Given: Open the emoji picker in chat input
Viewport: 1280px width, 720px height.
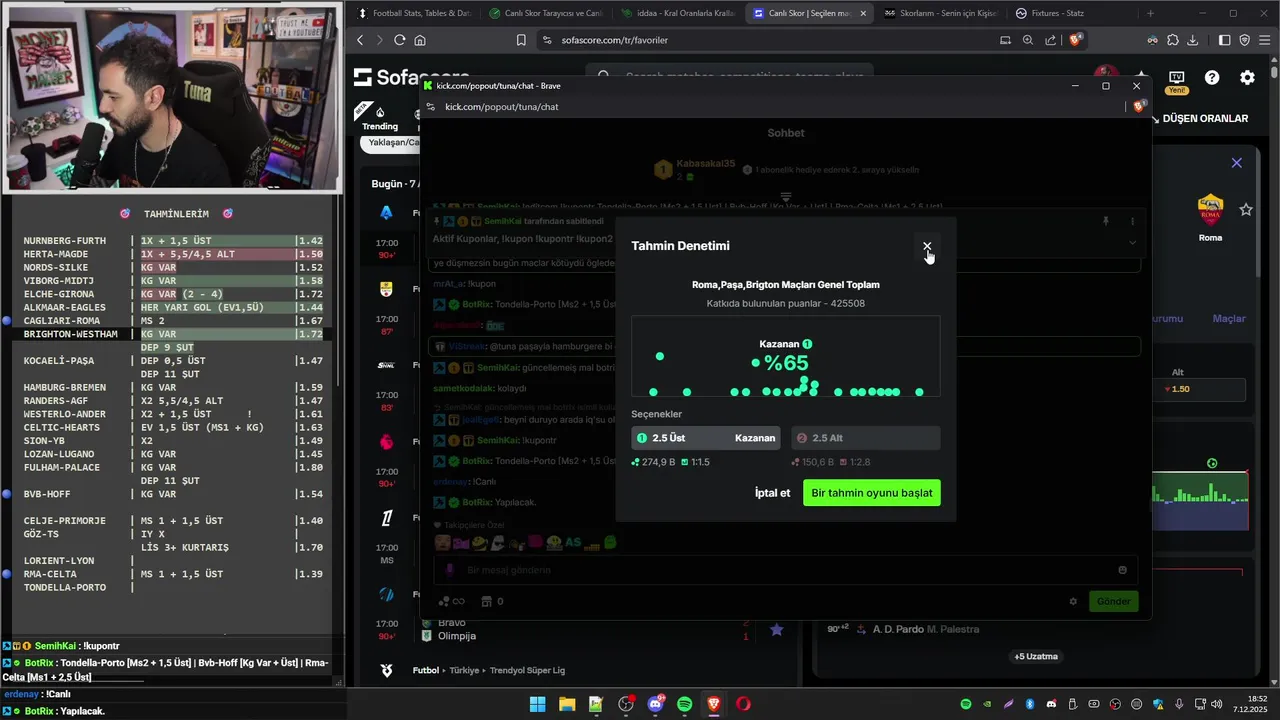Looking at the screenshot, I should (x=1122, y=570).
